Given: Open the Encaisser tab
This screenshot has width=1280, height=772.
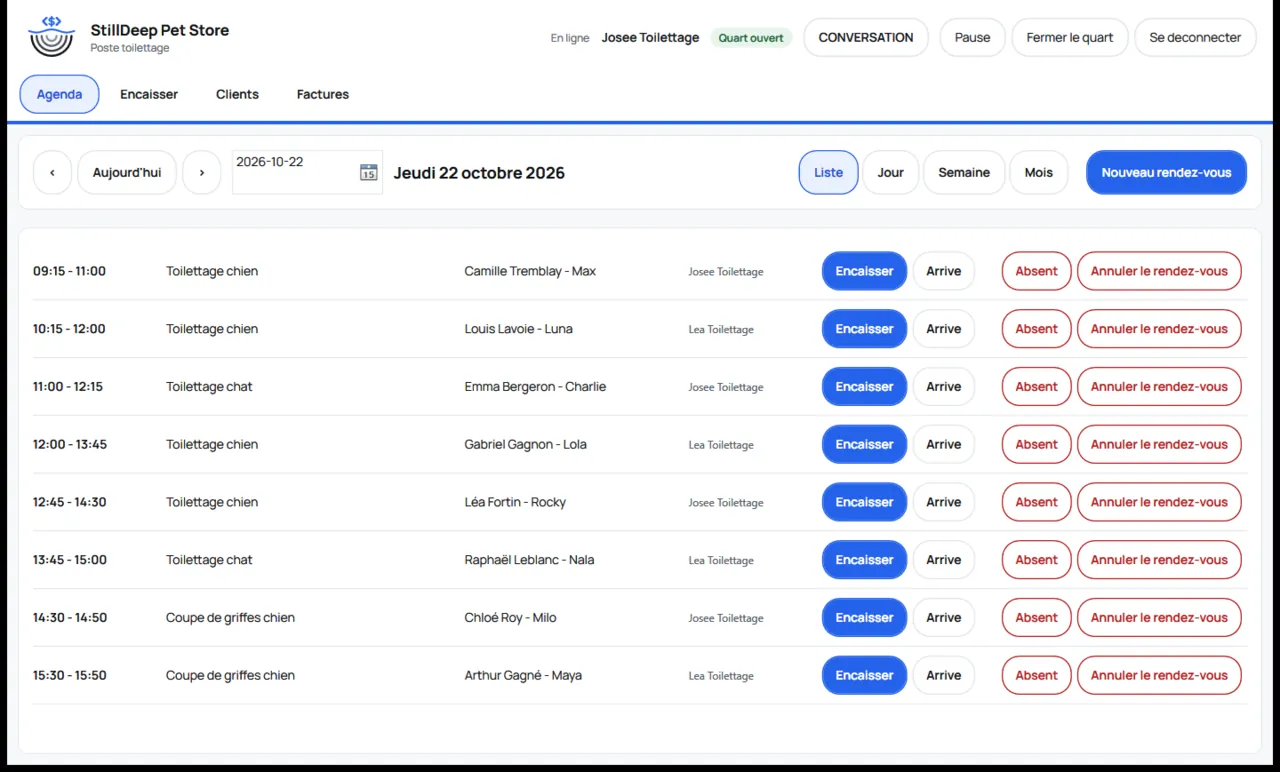Looking at the screenshot, I should point(149,94).
